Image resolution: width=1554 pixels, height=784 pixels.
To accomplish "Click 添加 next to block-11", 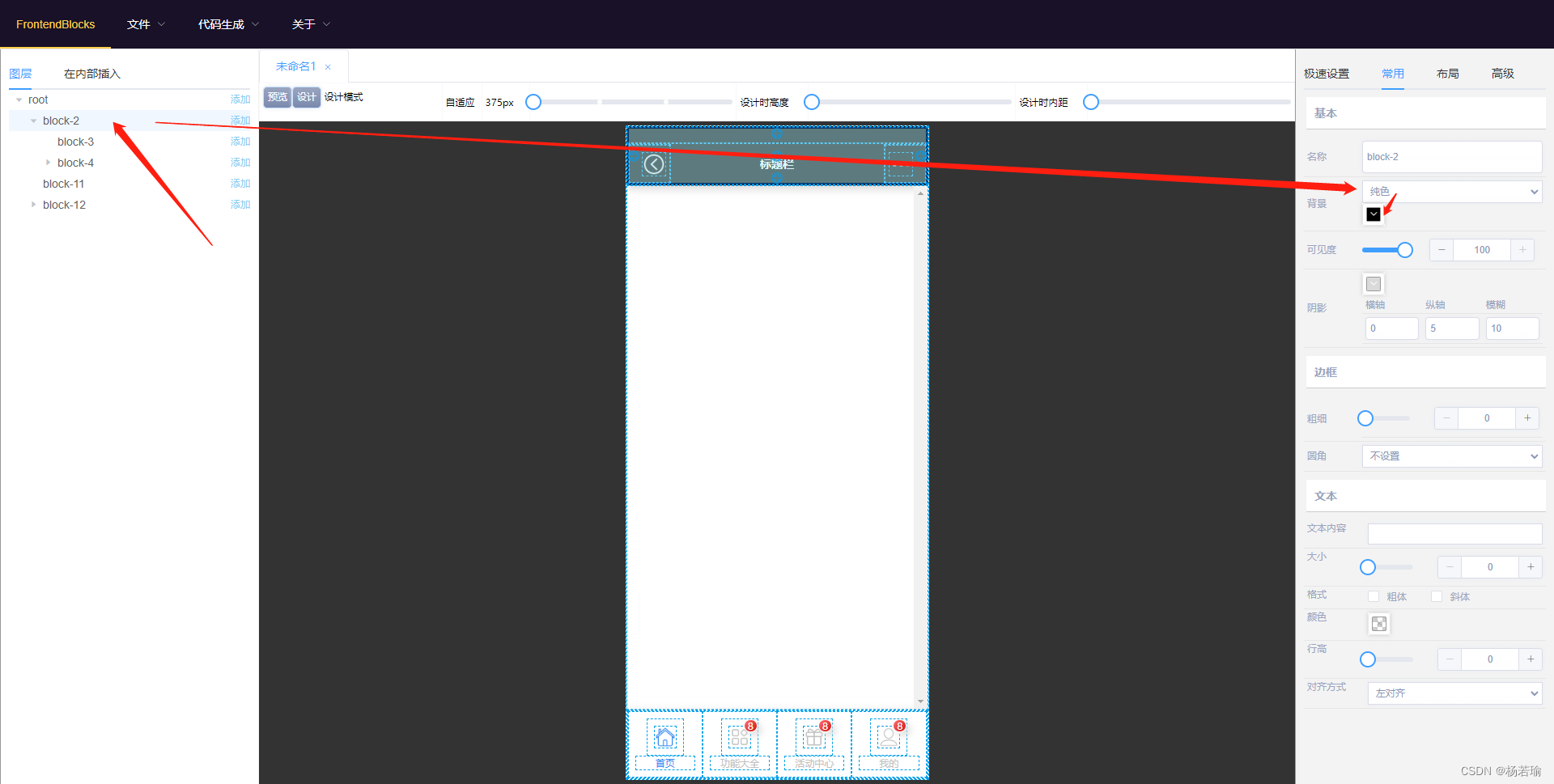I will coord(240,184).
